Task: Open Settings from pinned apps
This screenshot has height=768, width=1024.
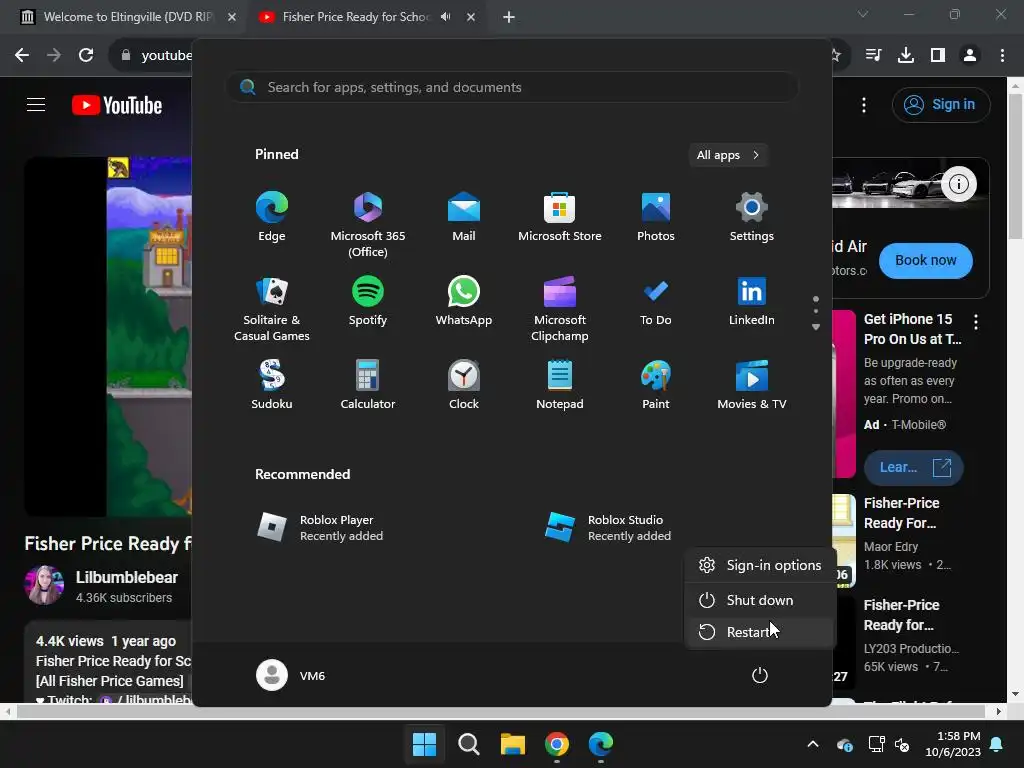Action: click(x=752, y=217)
